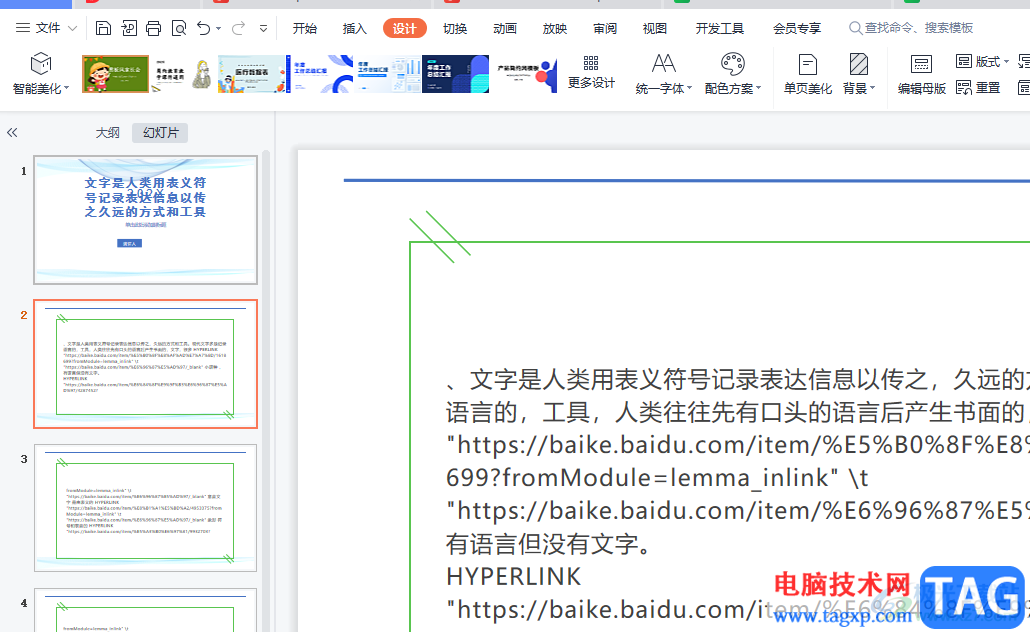
Task: Click the 编辑母版 icon
Action: click(921, 64)
